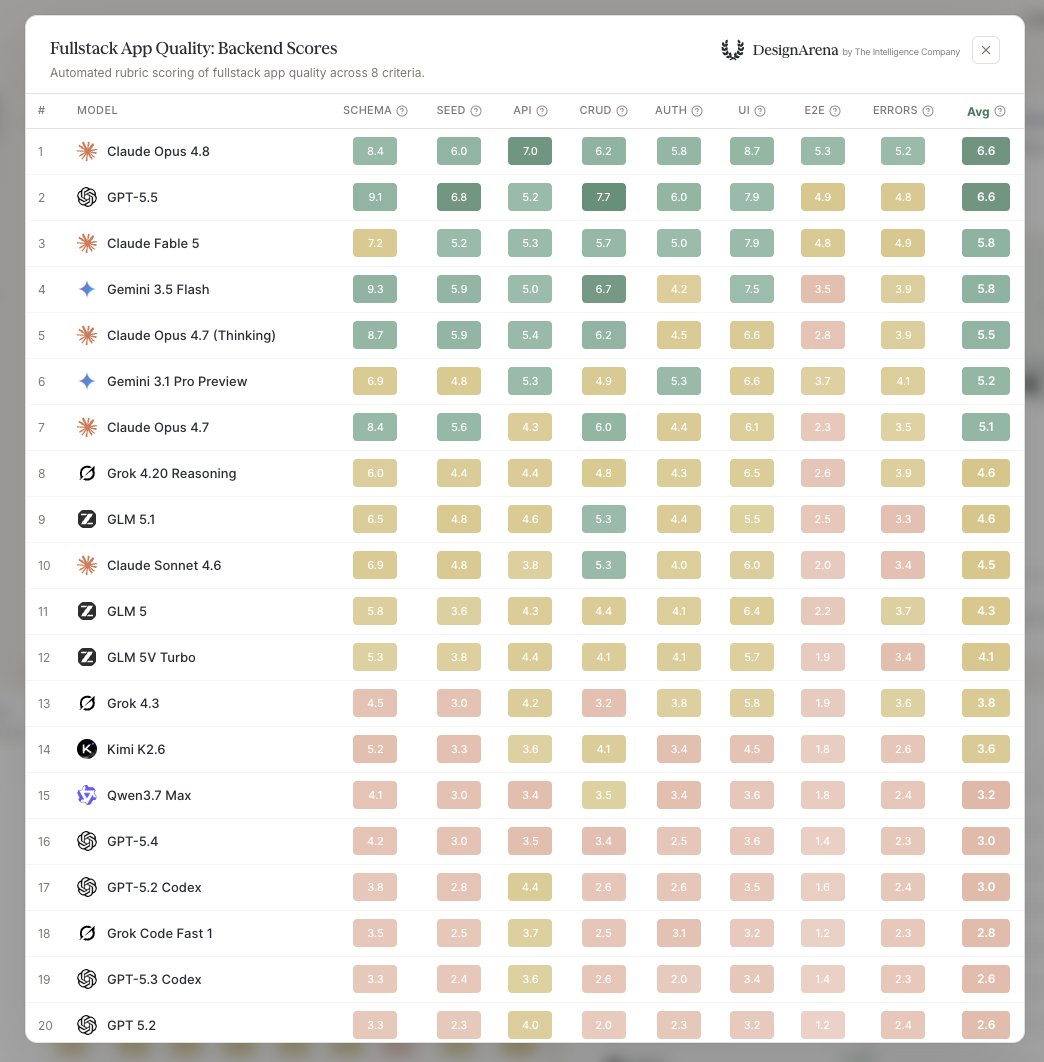This screenshot has width=1044, height=1062.
Task: Click the help icon beside SEED column
Action: point(476,111)
